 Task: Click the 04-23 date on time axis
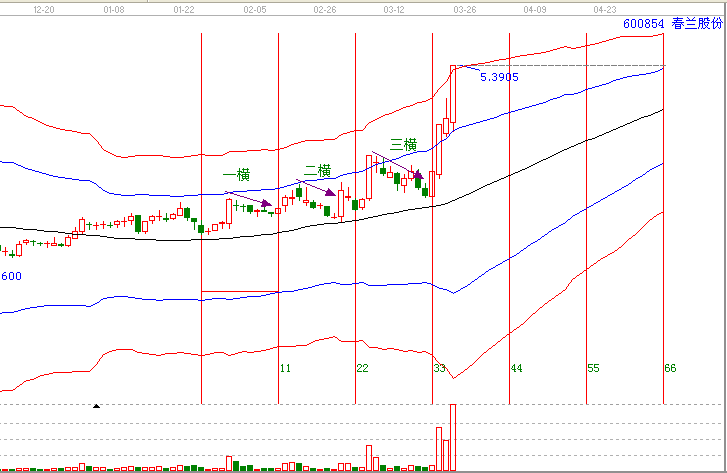click(x=604, y=8)
